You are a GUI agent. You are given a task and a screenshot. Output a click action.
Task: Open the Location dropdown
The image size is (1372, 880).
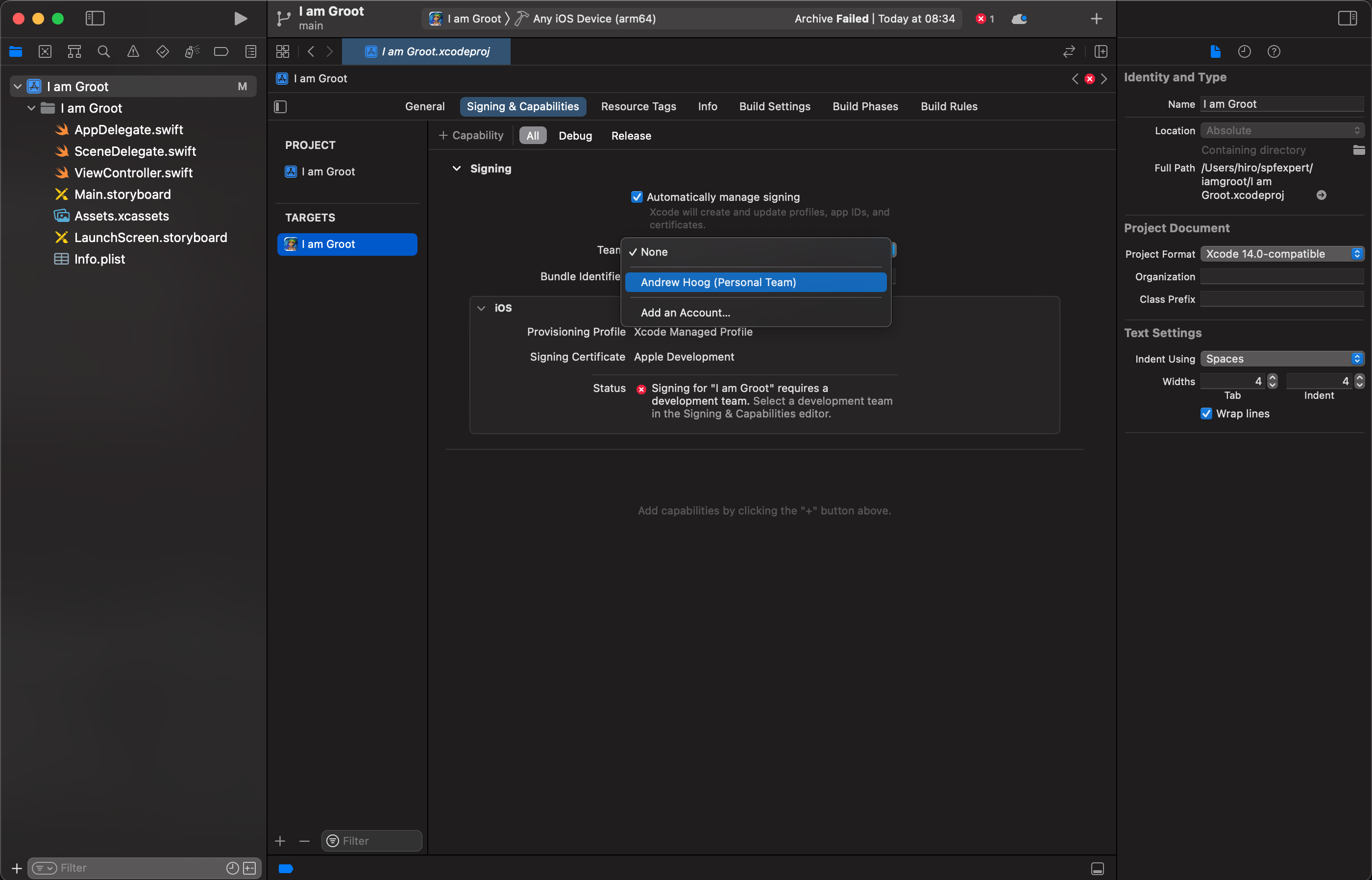coord(1282,130)
